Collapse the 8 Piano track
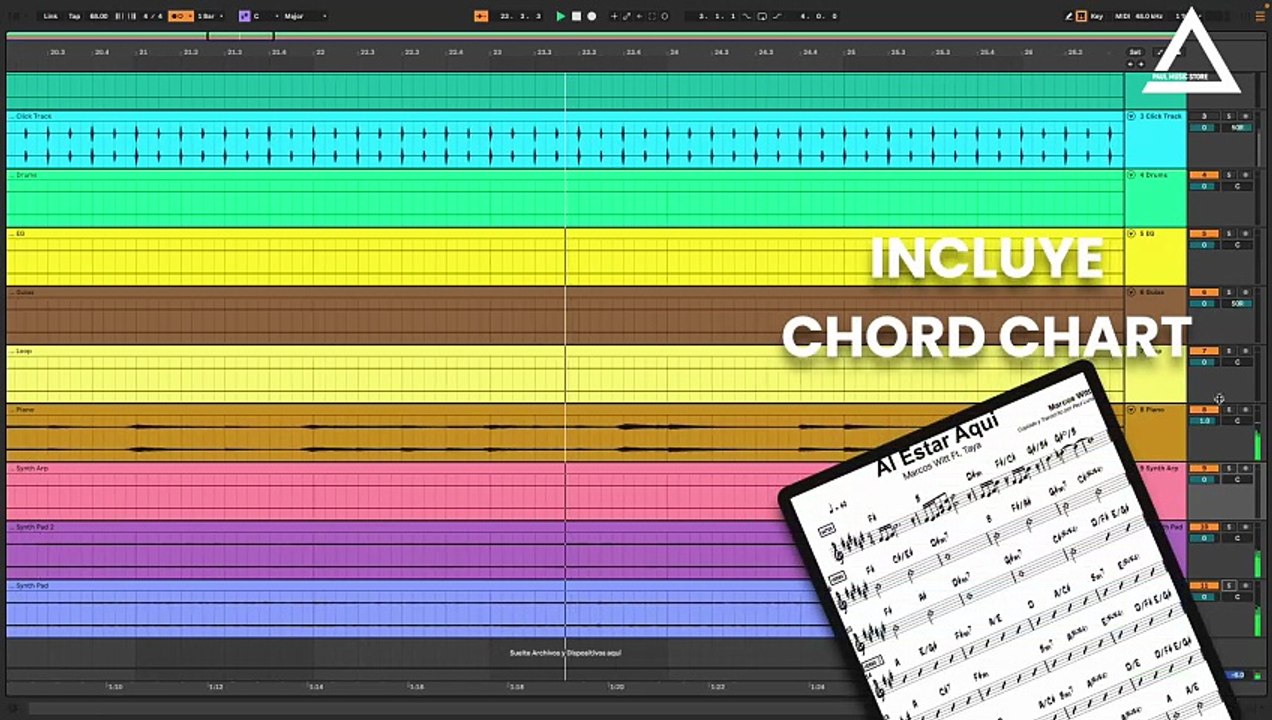 pyautogui.click(x=1131, y=410)
